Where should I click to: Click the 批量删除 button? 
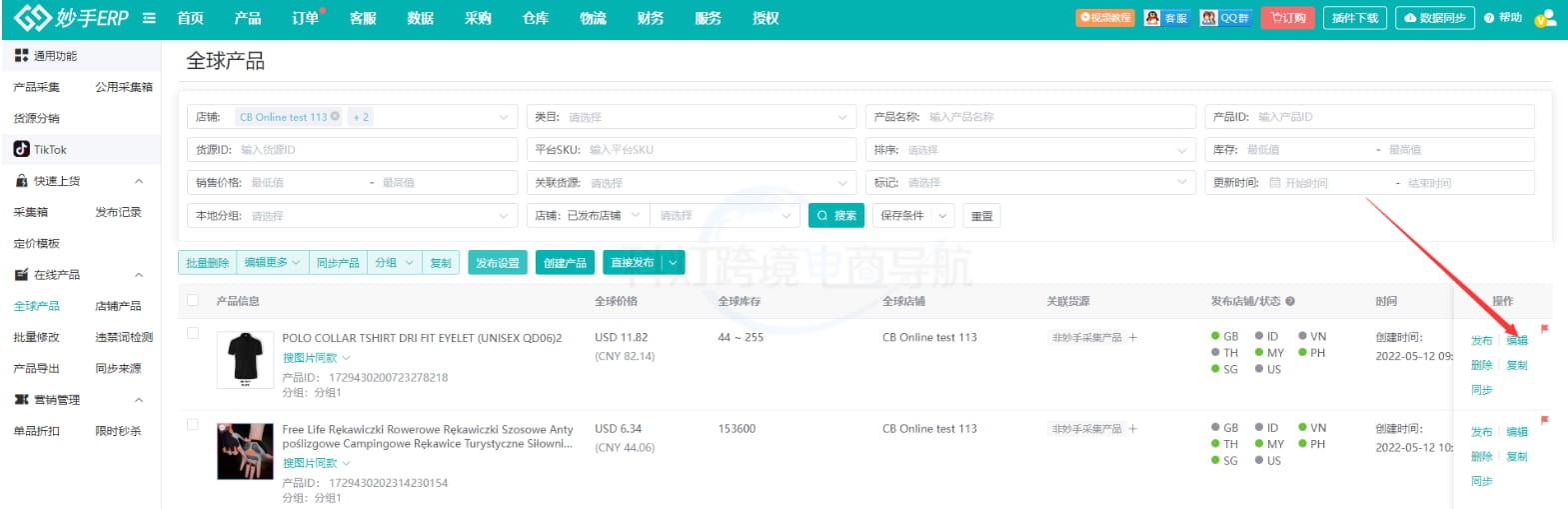click(x=207, y=262)
